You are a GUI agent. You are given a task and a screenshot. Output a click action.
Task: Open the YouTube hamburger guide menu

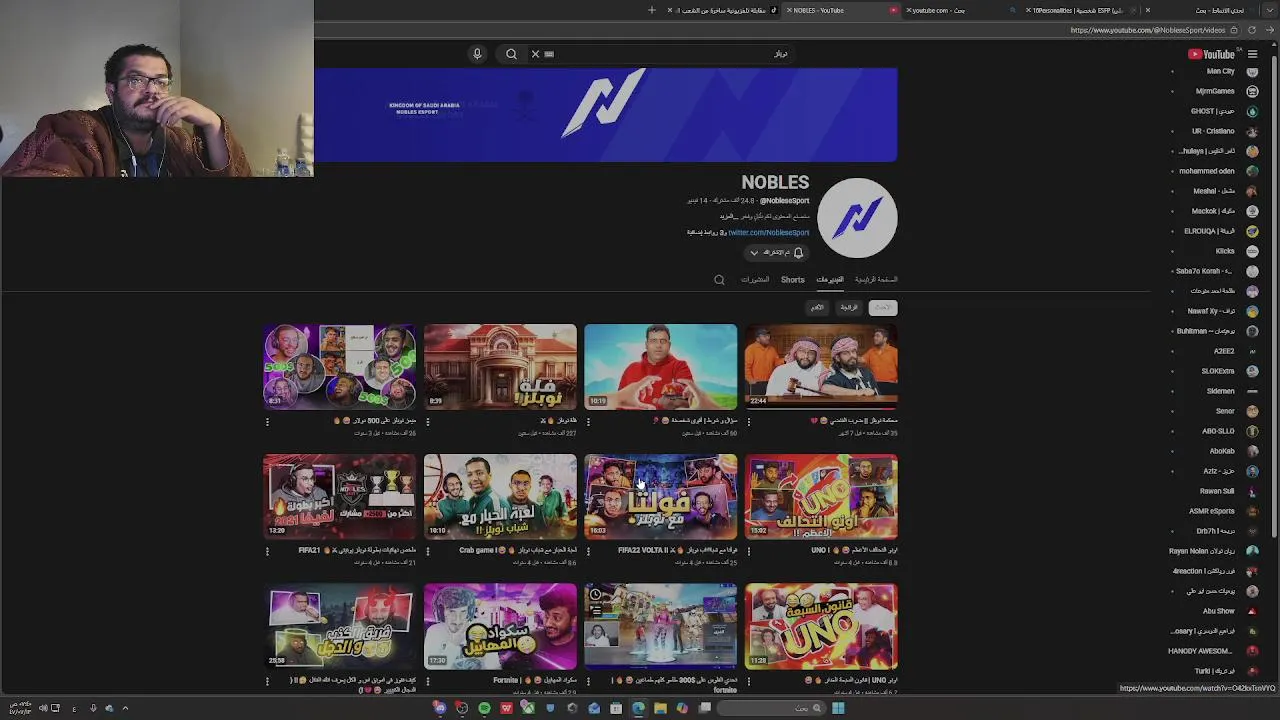click(x=1252, y=54)
